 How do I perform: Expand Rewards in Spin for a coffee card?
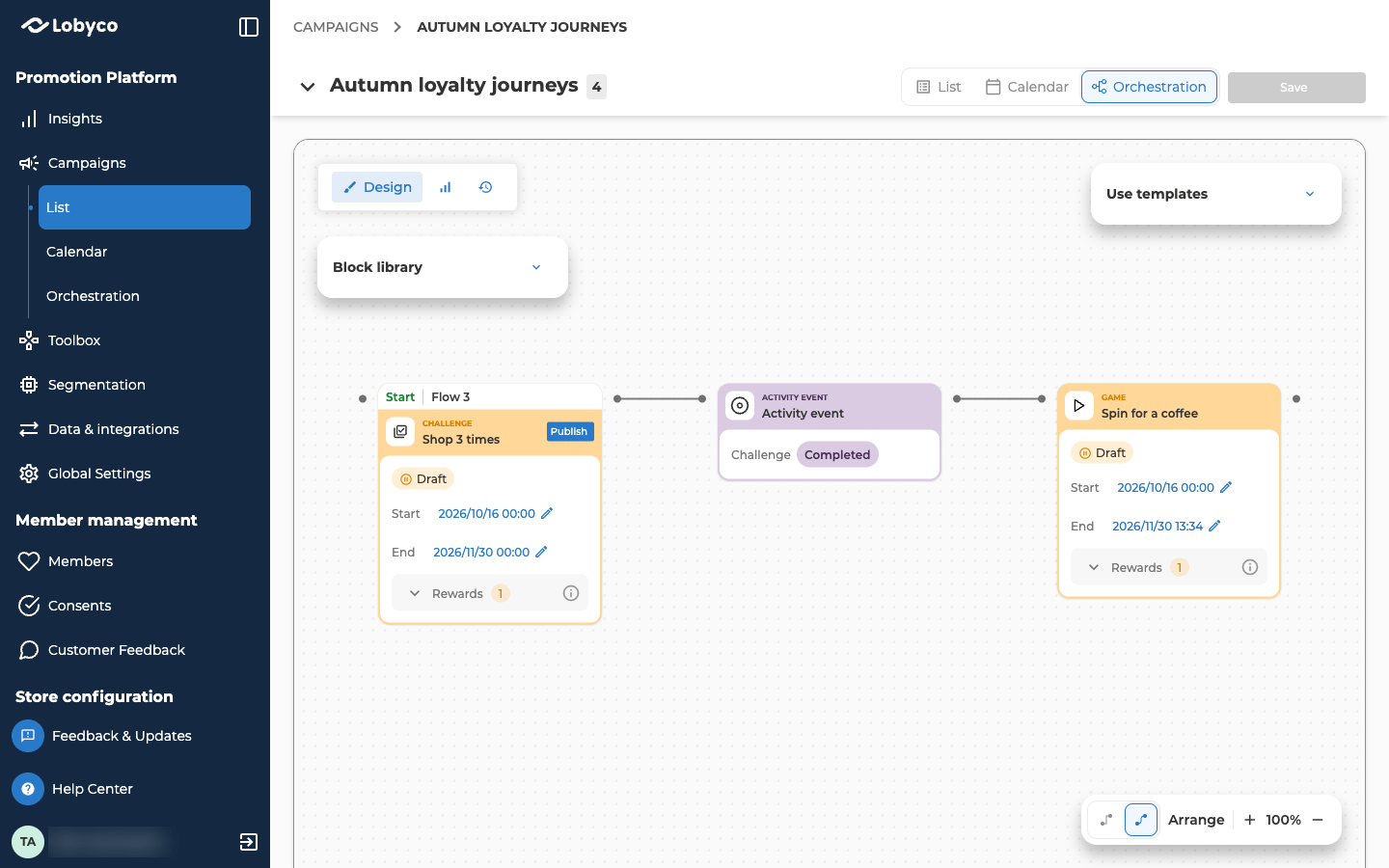1094,567
